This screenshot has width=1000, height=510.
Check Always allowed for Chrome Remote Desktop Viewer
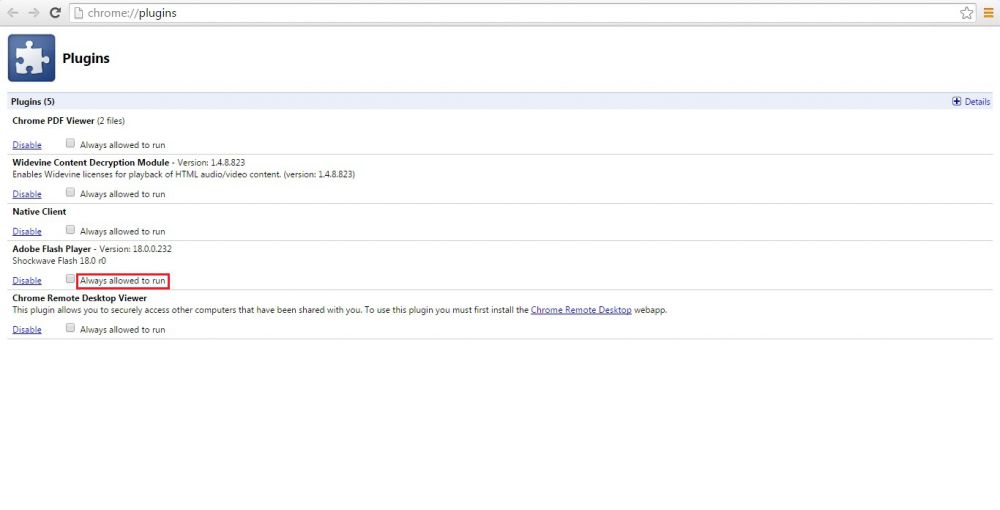coord(70,328)
